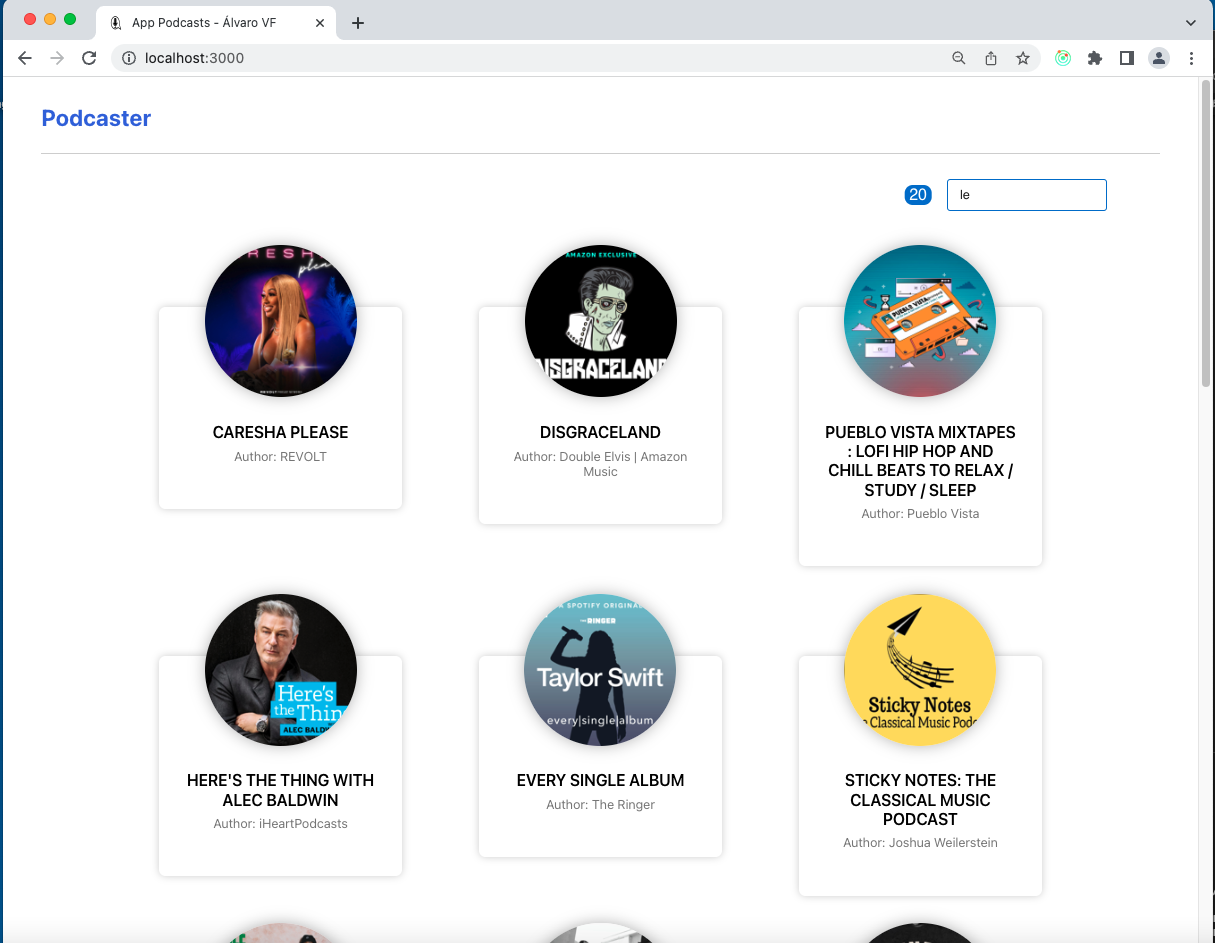Click the podcast filter search field
Viewport: 1215px width, 943px height.
pos(1027,195)
